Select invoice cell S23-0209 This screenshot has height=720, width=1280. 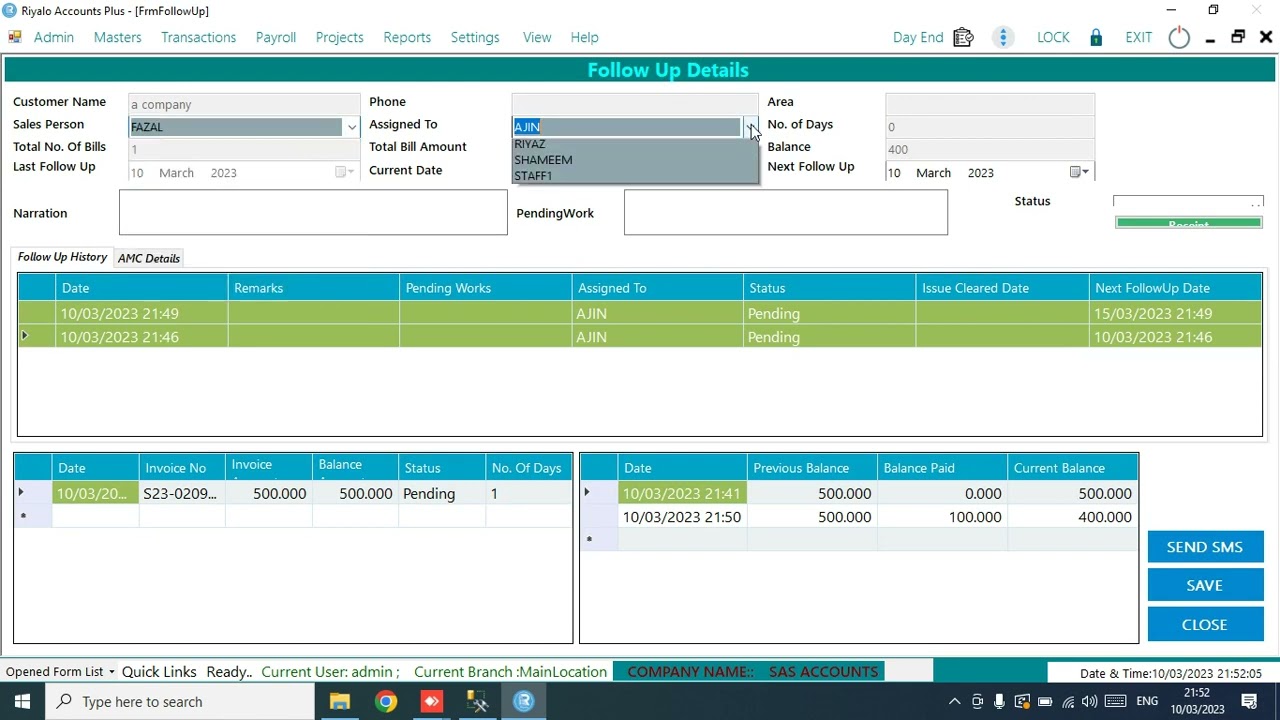click(181, 493)
